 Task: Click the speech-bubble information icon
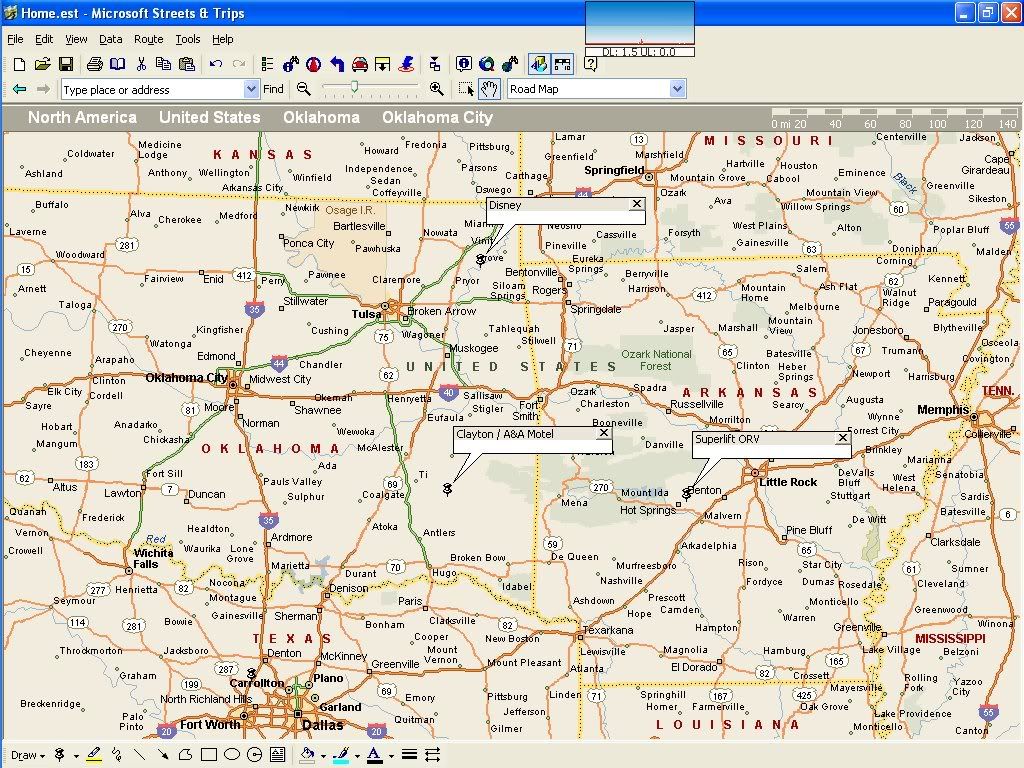[x=464, y=64]
